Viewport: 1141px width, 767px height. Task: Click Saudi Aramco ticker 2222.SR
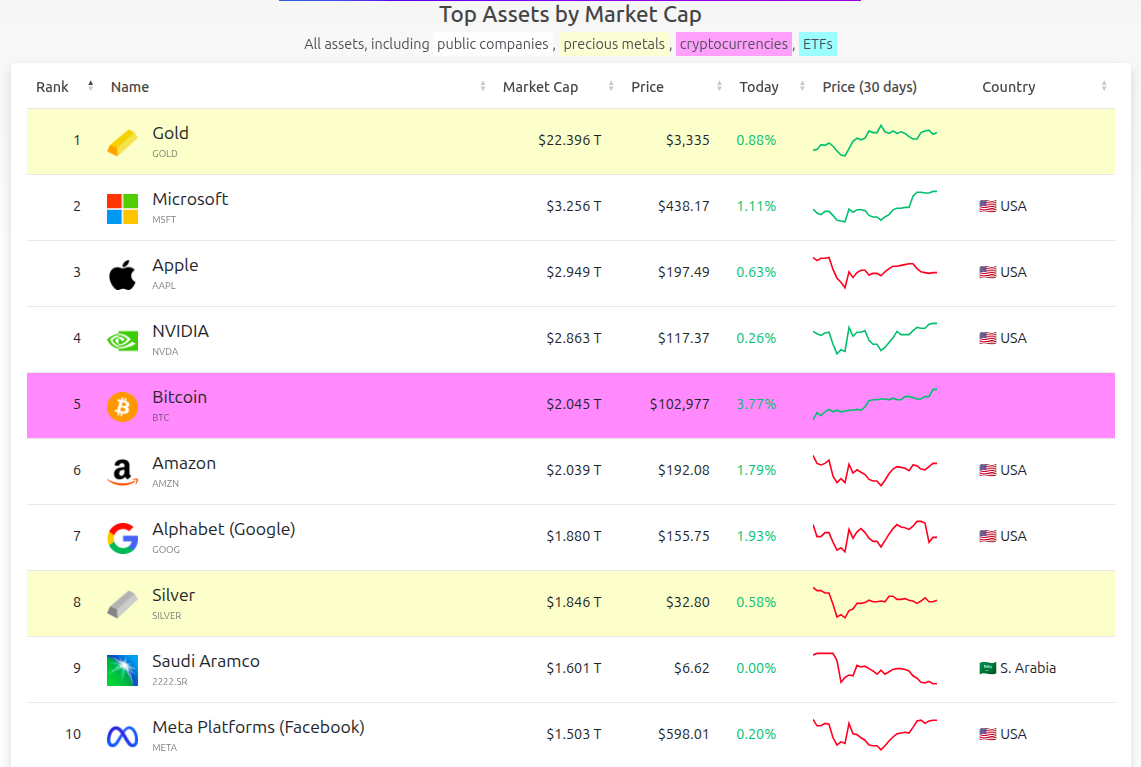[170, 682]
